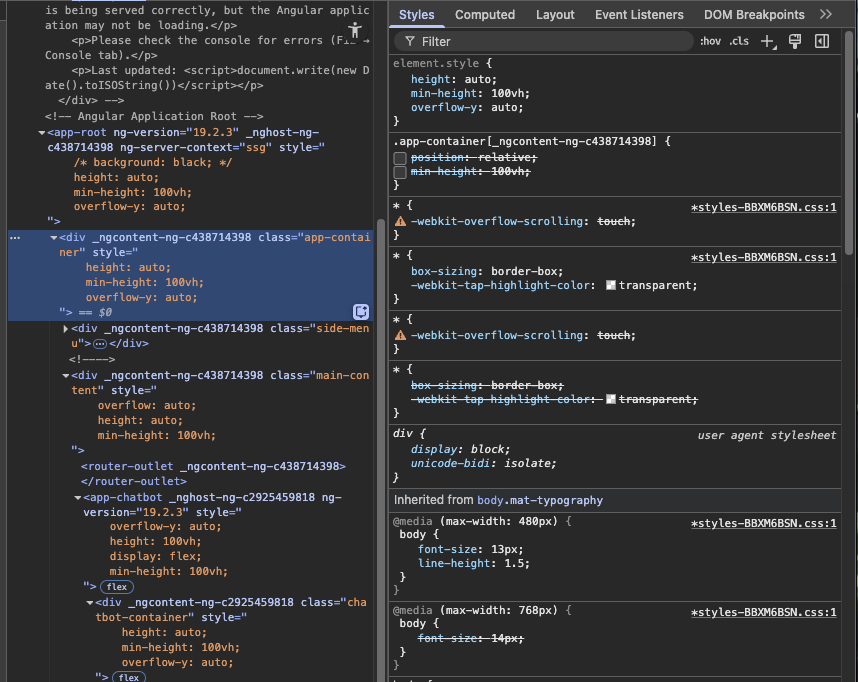The width and height of the screenshot is (858, 682).
Task: Switch to the Computed tab
Action: 484,14
